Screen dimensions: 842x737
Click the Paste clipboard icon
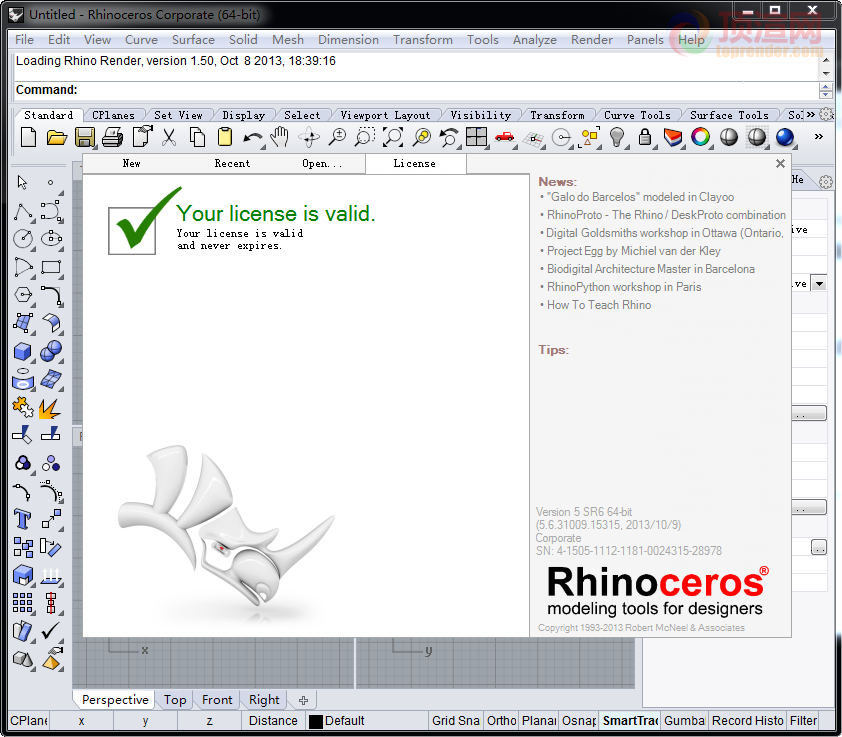coord(225,138)
